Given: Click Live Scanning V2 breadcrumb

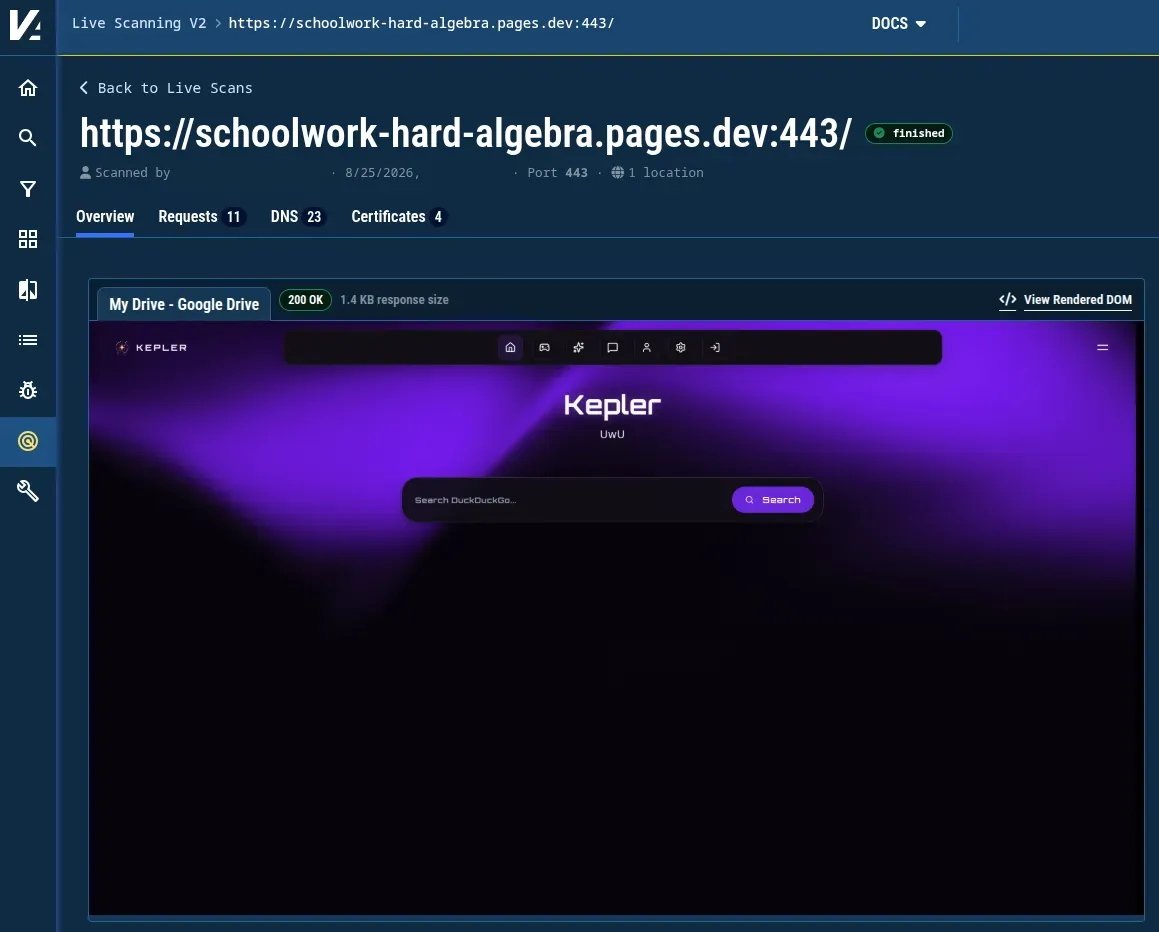Looking at the screenshot, I should click(139, 23).
